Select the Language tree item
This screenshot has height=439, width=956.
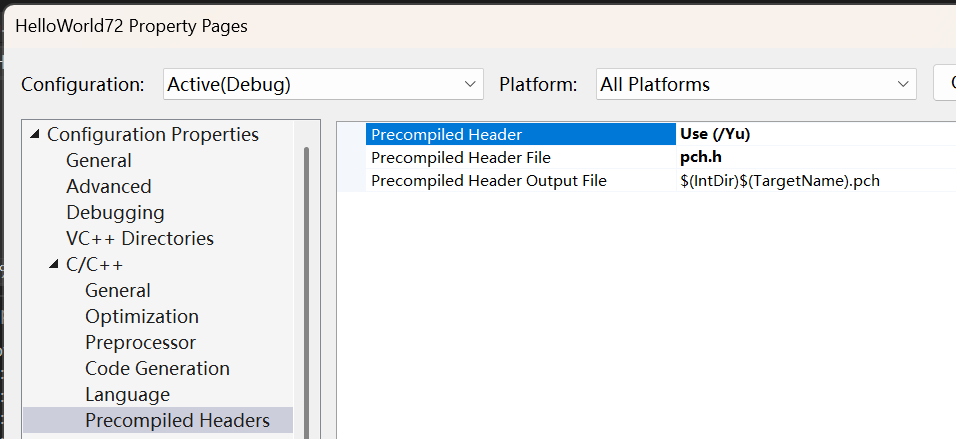127,395
